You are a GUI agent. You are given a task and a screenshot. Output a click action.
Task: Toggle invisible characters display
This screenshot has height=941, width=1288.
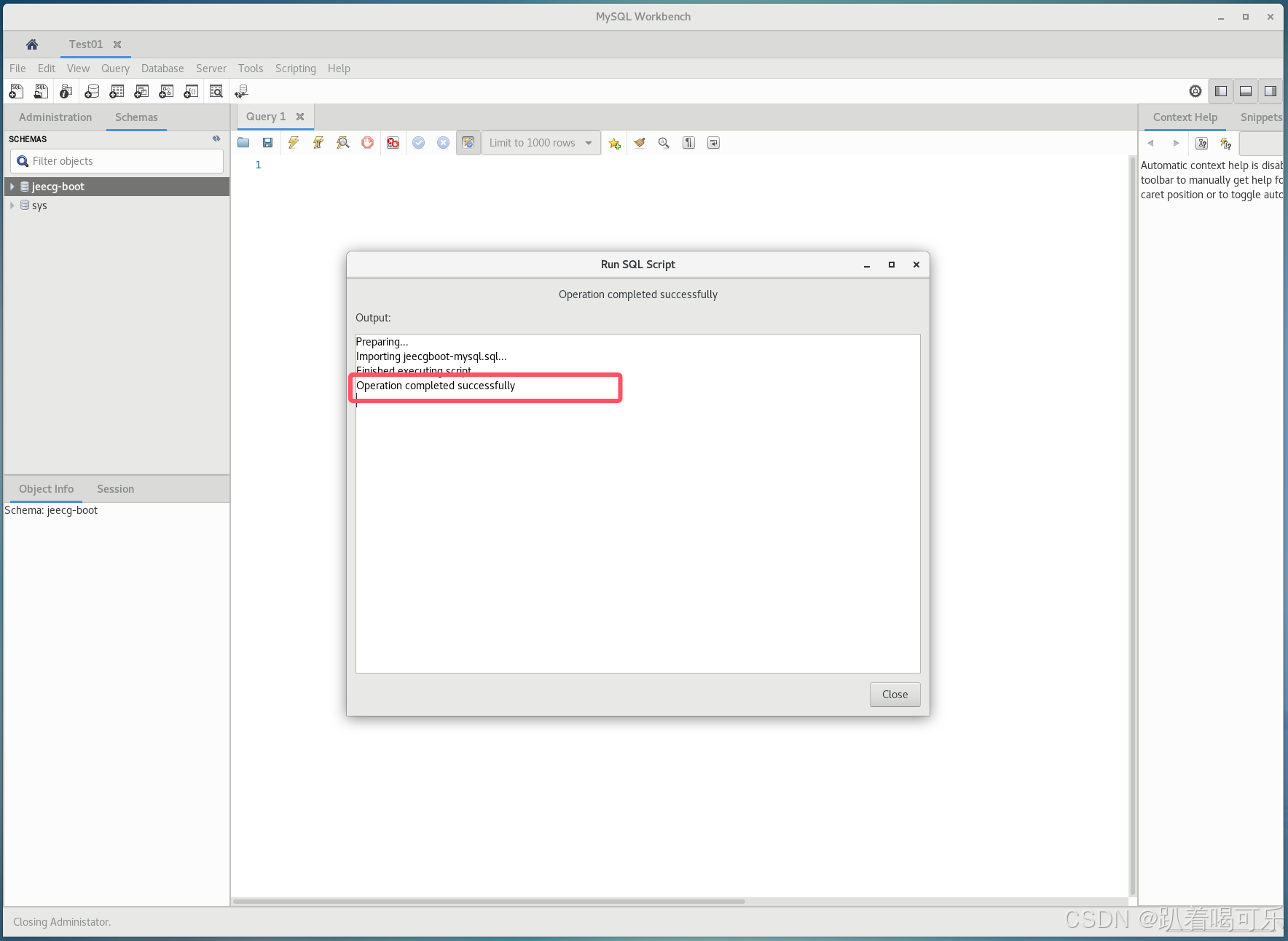pyautogui.click(x=688, y=143)
